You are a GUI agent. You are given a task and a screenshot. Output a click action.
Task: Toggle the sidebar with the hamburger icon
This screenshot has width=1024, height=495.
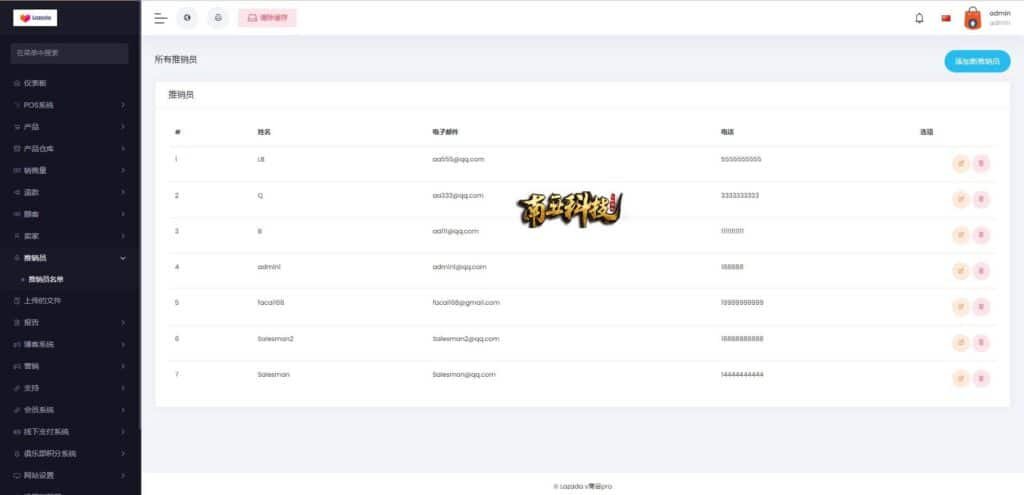click(160, 18)
